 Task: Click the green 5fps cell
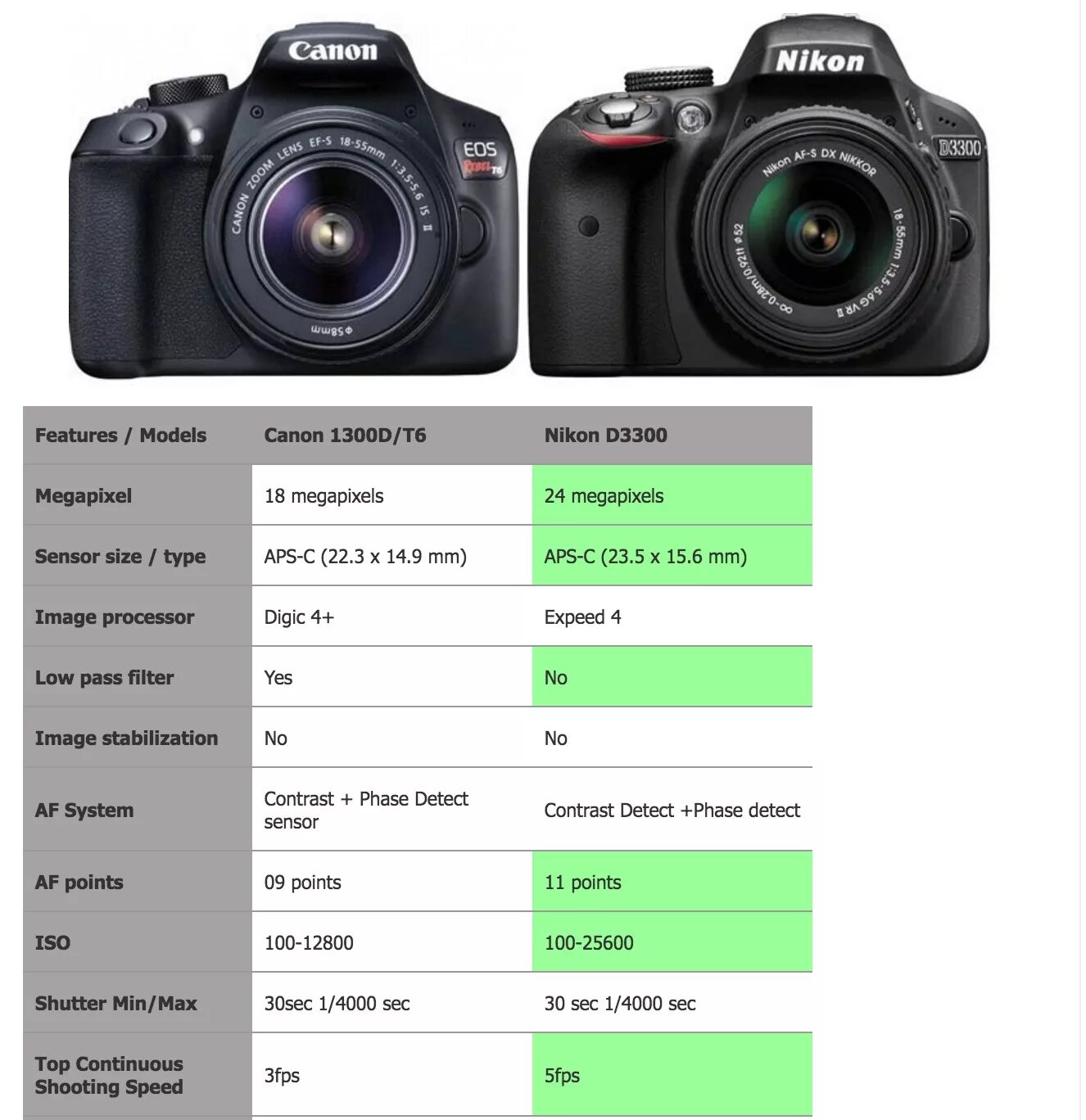click(x=672, y=1075)
